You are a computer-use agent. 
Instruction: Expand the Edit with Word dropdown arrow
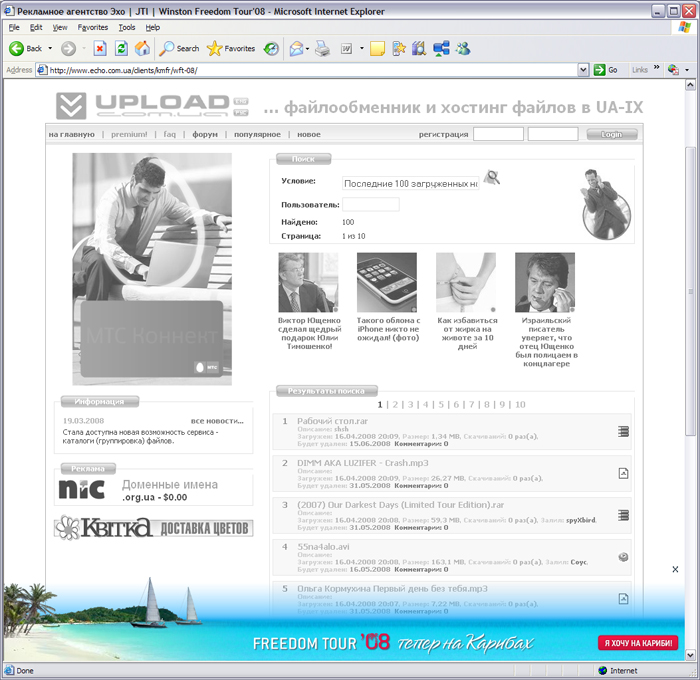click(362, 48)
